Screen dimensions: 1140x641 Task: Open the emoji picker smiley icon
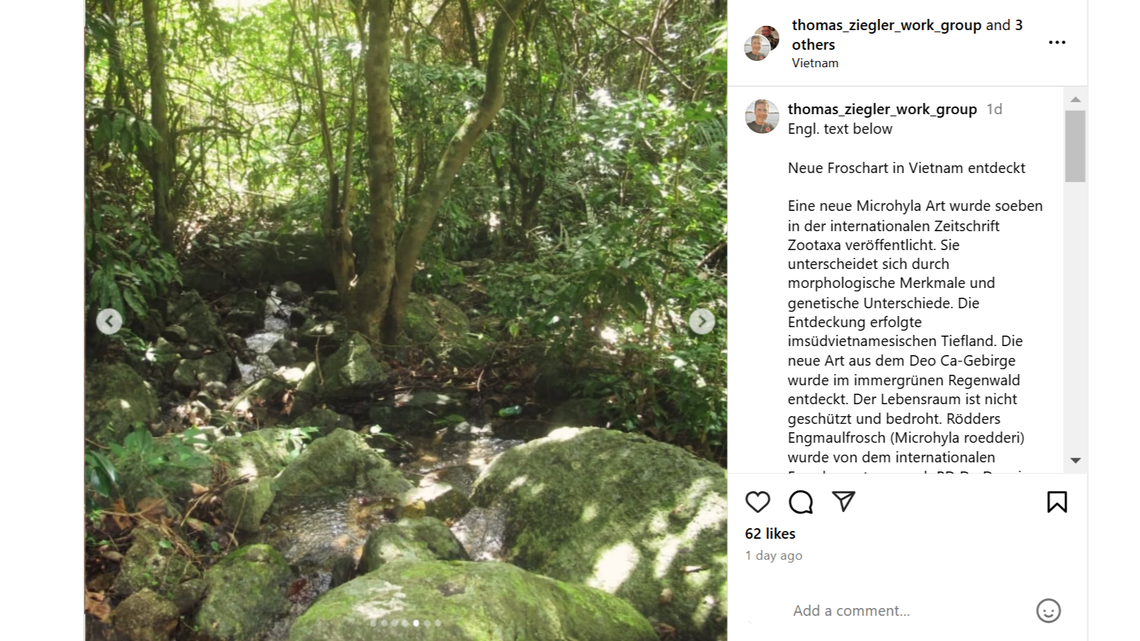click(x=1048, y=610)
